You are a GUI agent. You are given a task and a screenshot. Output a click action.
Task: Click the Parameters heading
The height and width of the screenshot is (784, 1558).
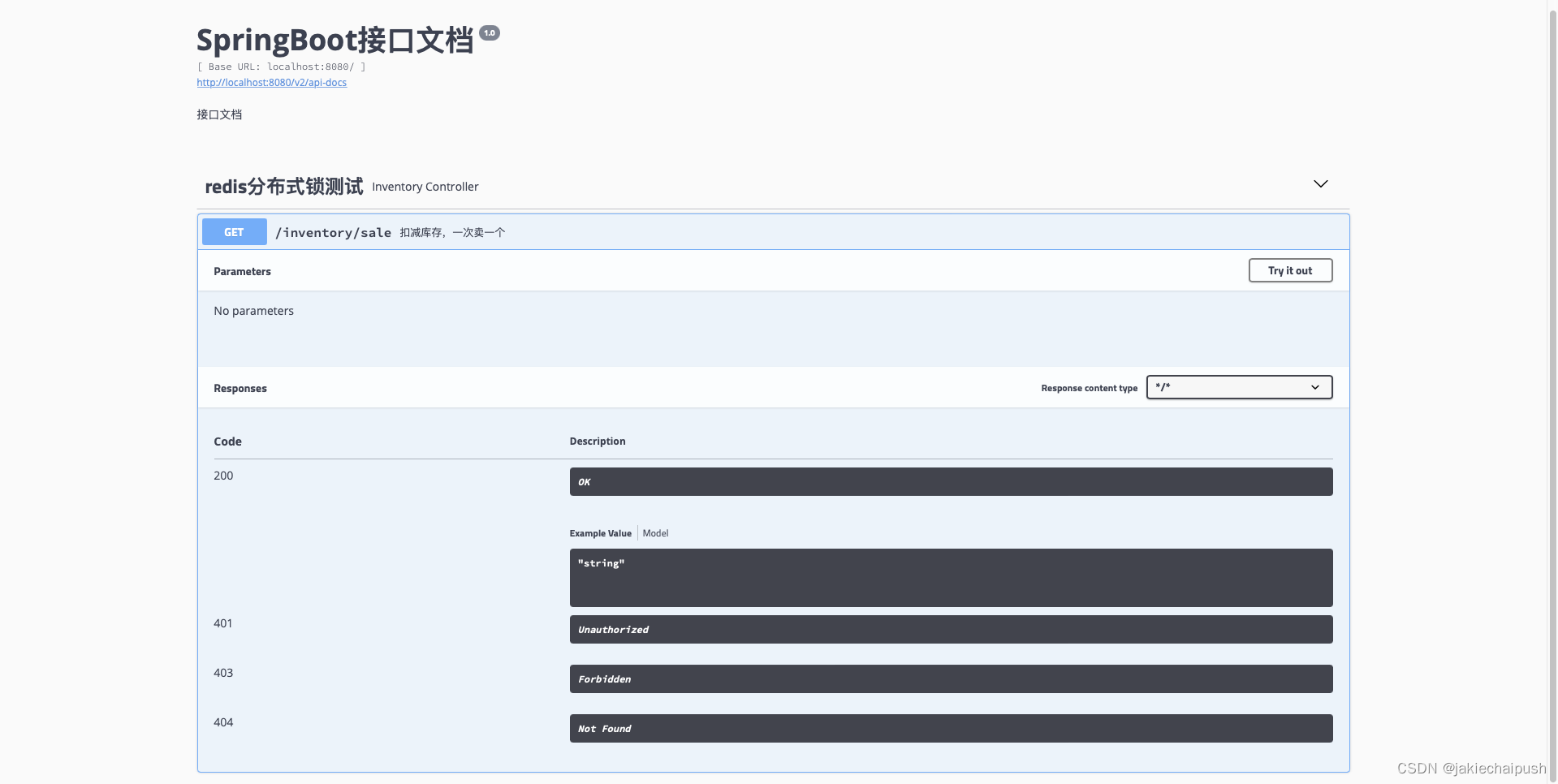242,272
